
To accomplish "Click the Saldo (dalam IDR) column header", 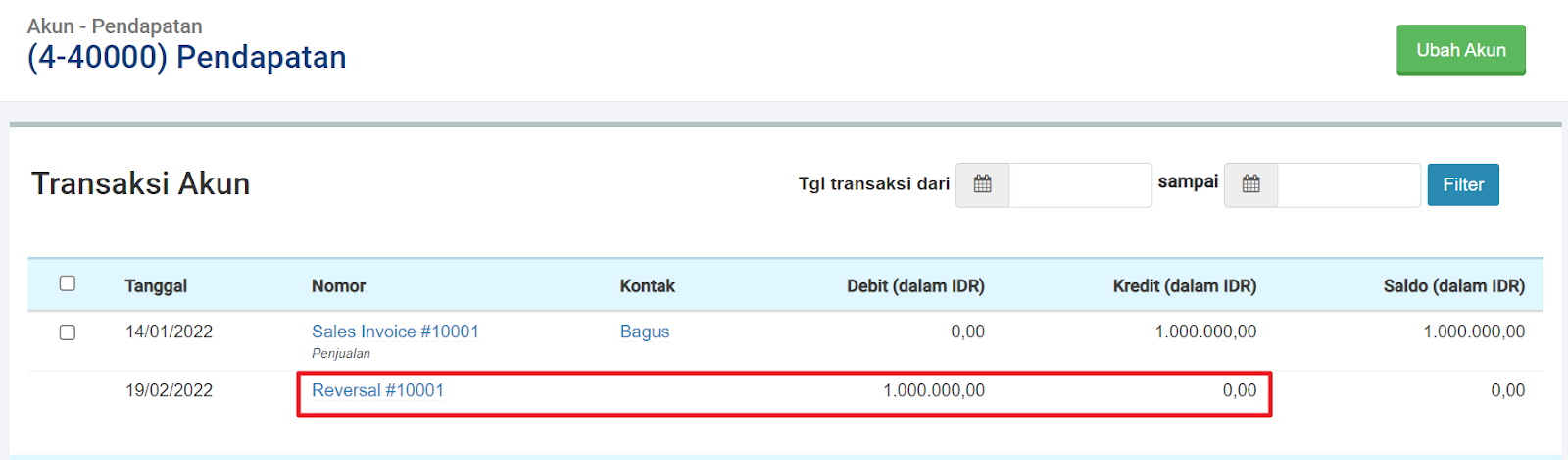I will pyautogui.click(x=1453, y=286).
